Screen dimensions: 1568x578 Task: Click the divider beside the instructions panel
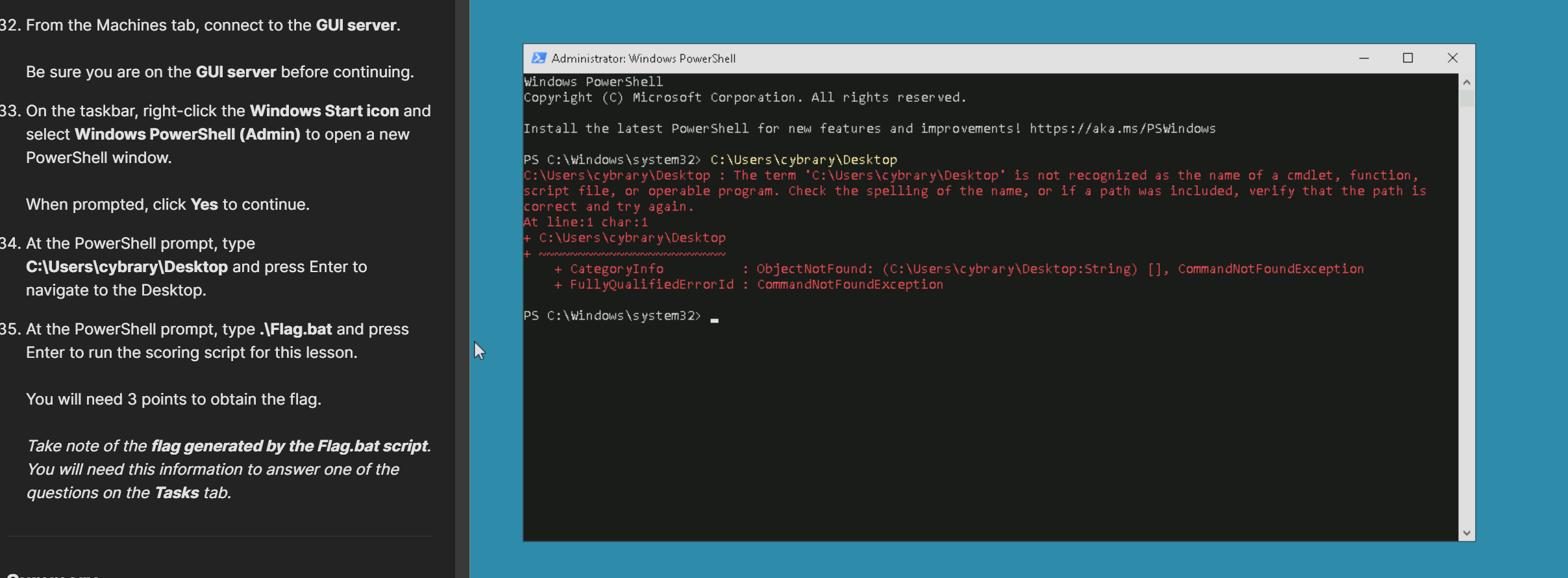click(462, 289)
